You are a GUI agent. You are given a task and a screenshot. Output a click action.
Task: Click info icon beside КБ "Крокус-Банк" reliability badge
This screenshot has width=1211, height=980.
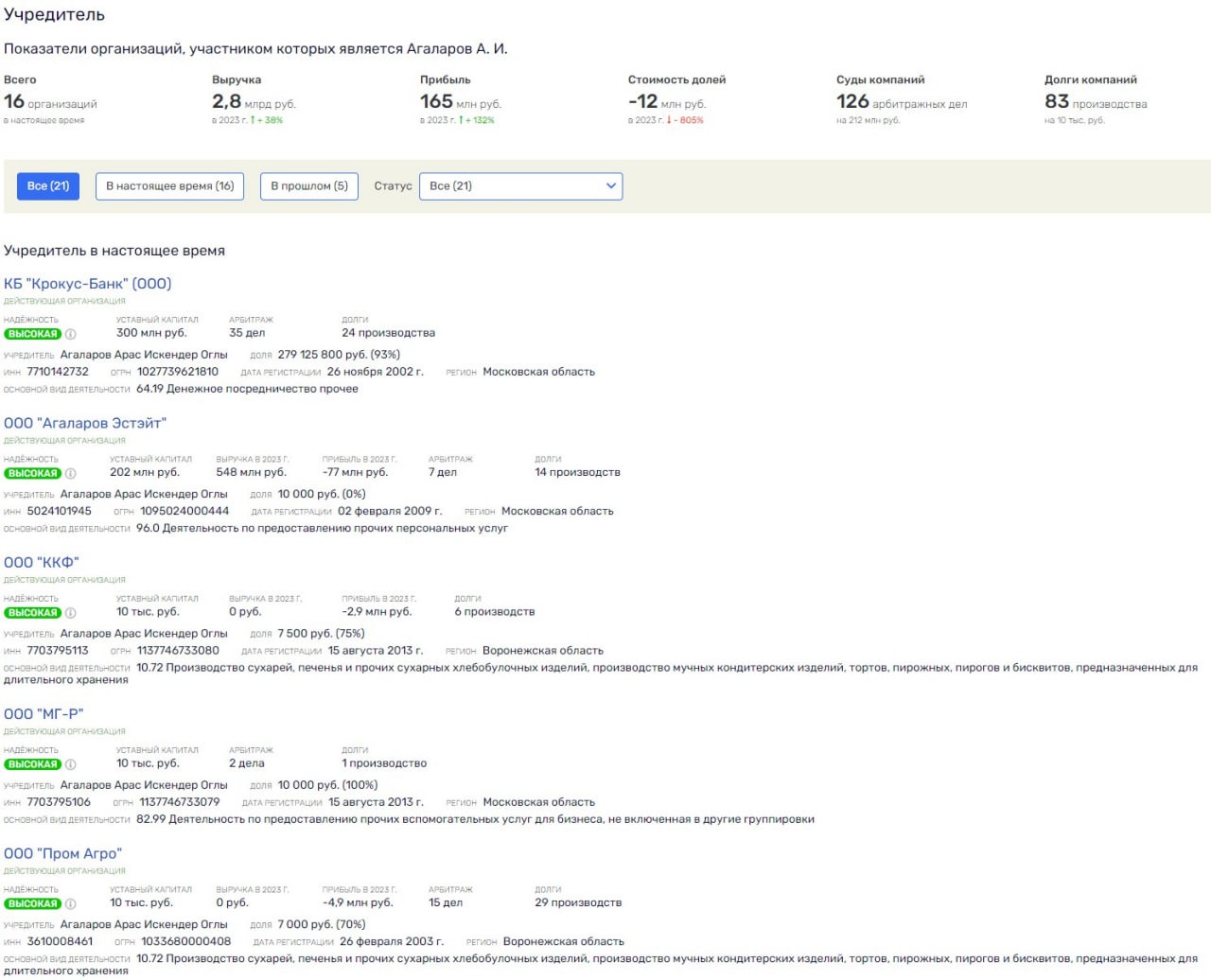tap(70, 334)
